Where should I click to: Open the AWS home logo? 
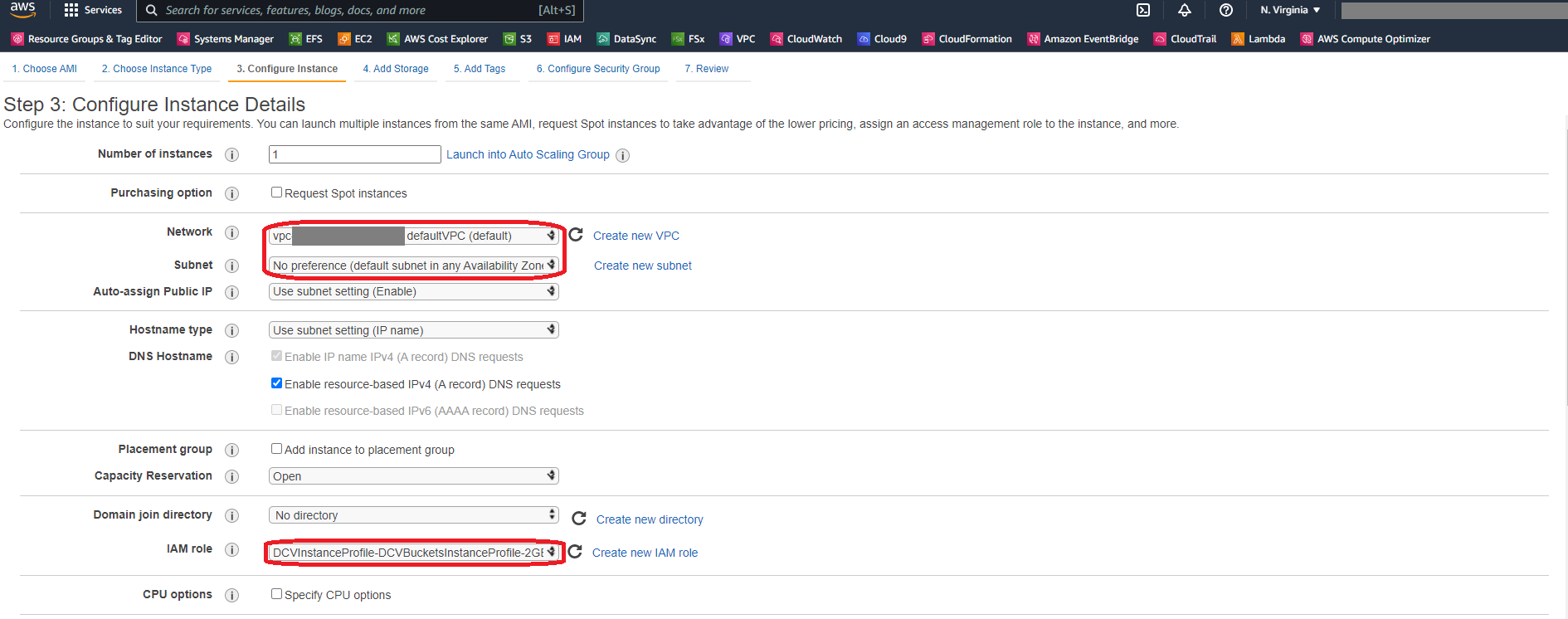(x=22, y=10)
